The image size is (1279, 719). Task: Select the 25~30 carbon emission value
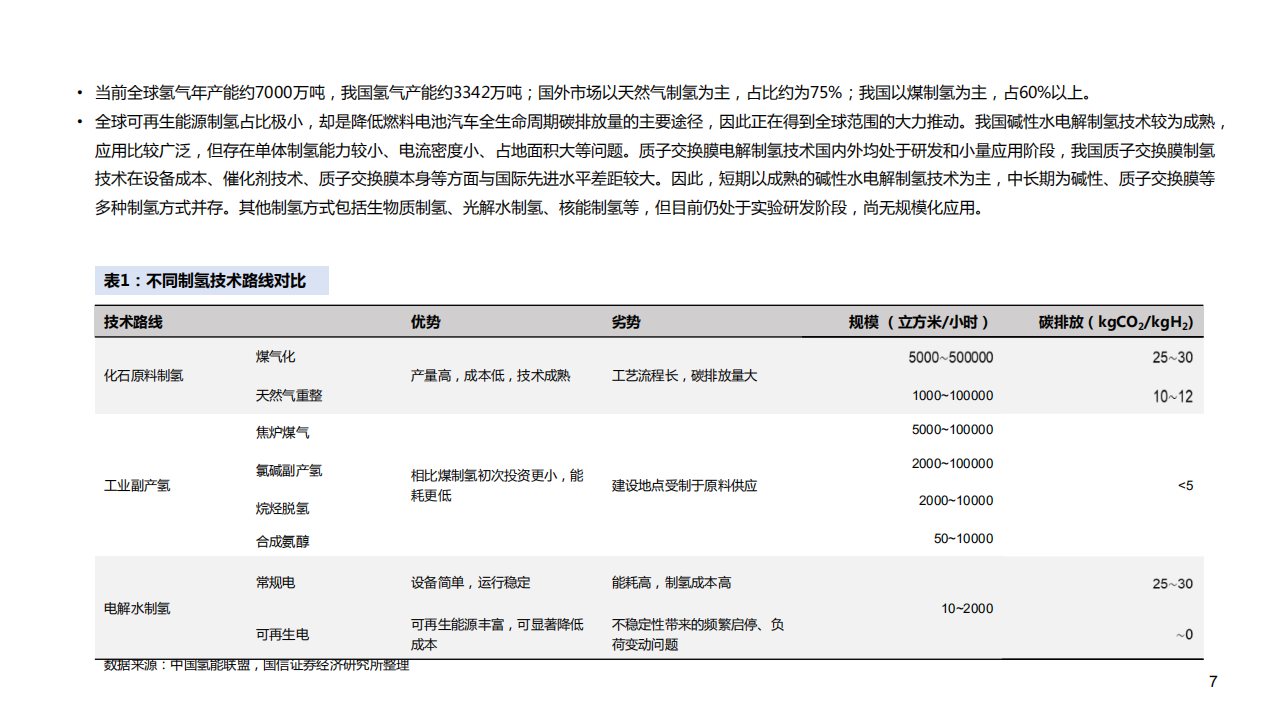point(1172,356)
